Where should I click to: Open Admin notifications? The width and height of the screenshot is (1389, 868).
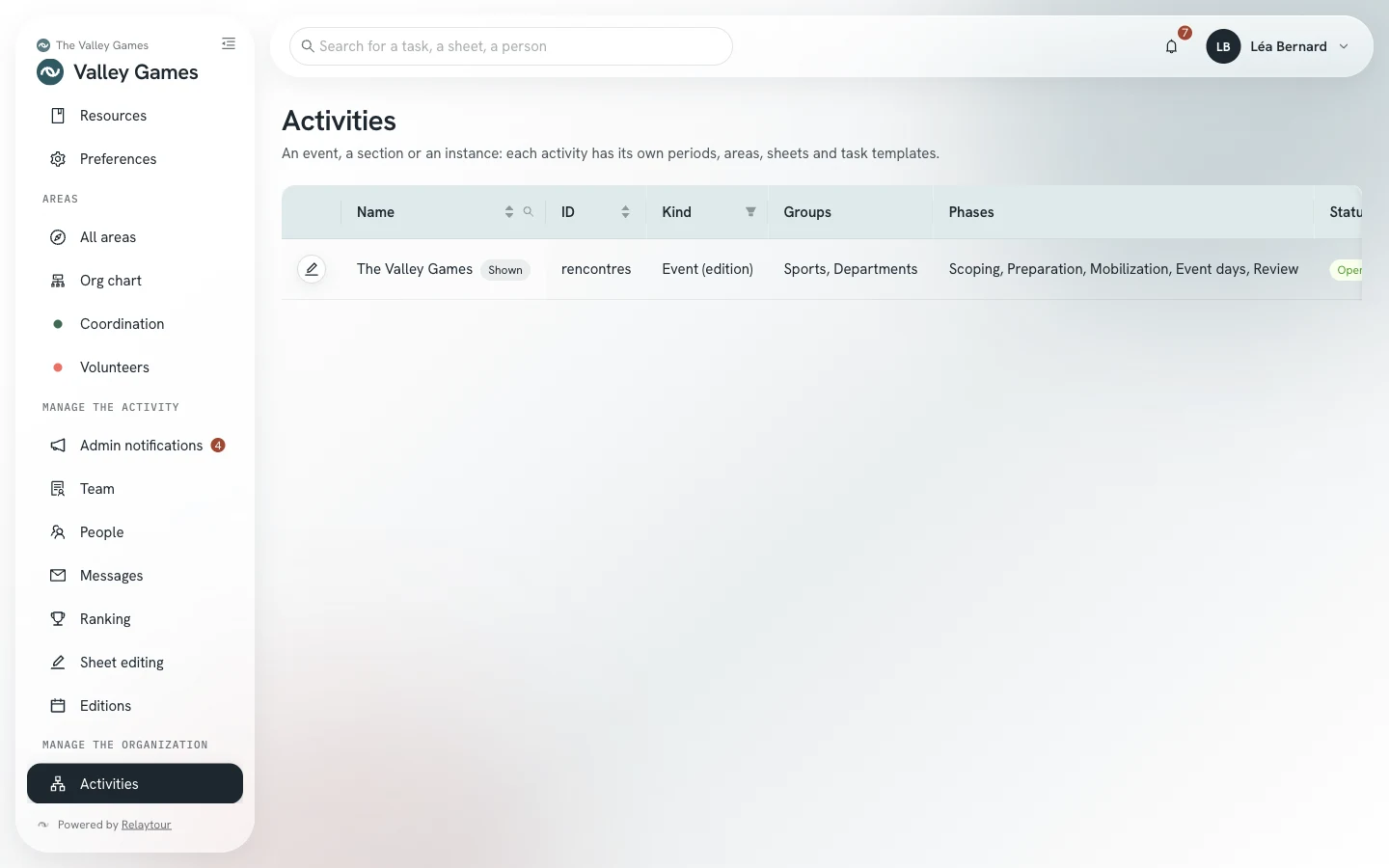pos(135,446)
